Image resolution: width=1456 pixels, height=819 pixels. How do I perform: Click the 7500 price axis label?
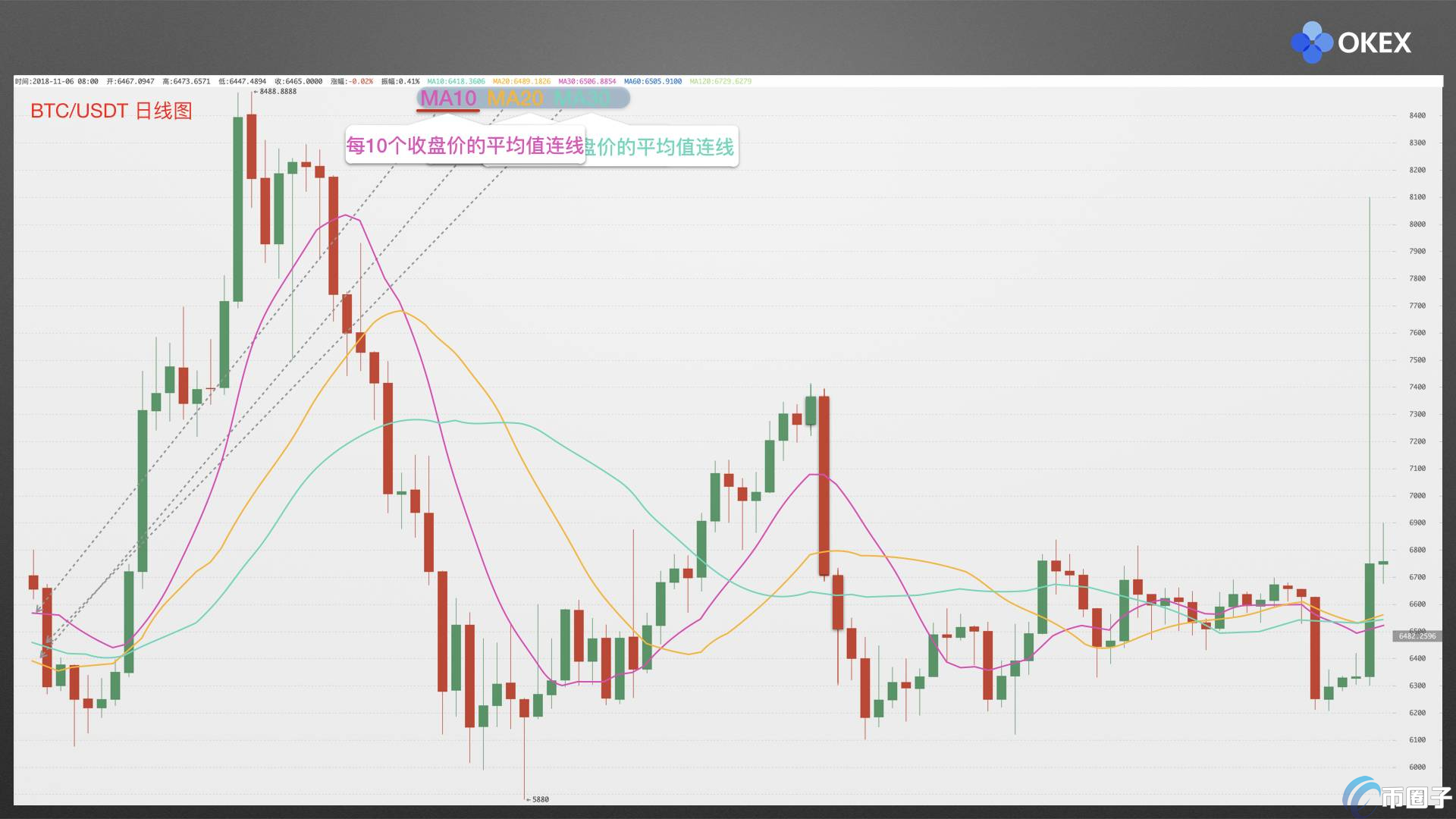pyautogui.click(x=1417, y=360)
